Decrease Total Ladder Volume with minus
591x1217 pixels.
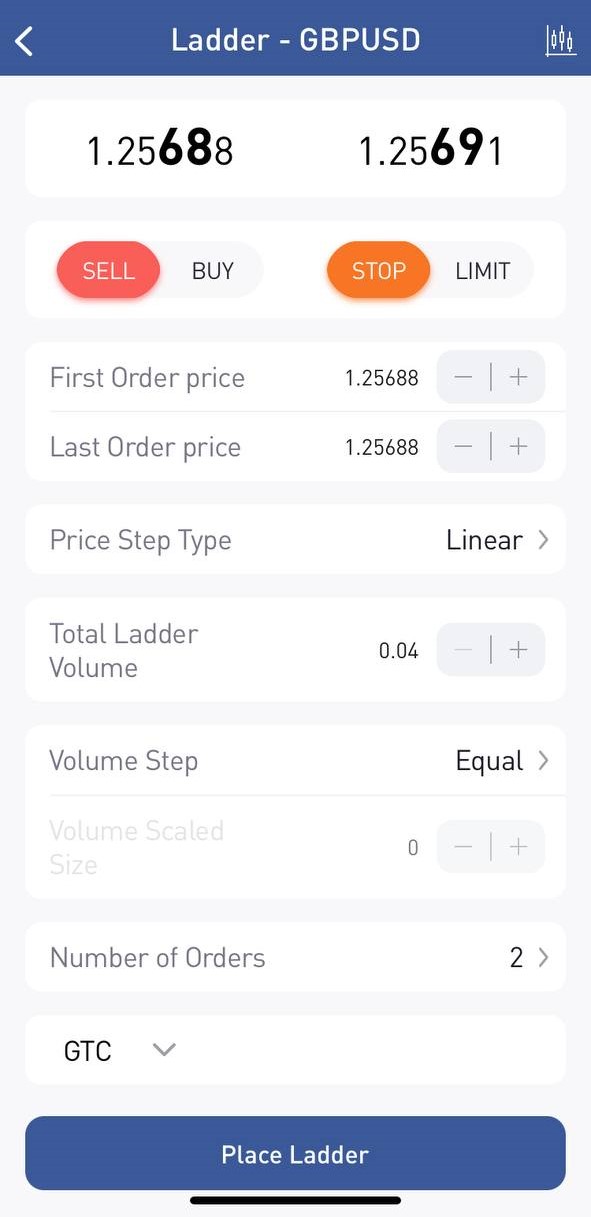click(x=463, y=650)
